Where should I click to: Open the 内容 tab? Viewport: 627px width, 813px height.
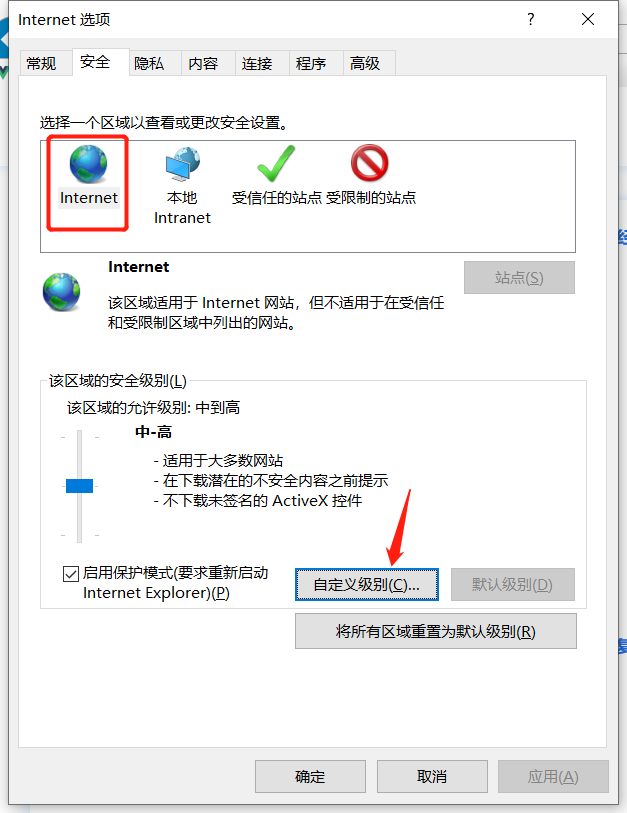pyautogui.click(x=203, y=63)
